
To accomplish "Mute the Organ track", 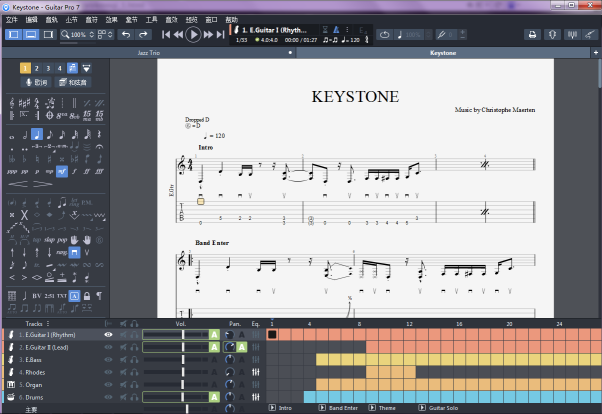I will pos(122,385).
